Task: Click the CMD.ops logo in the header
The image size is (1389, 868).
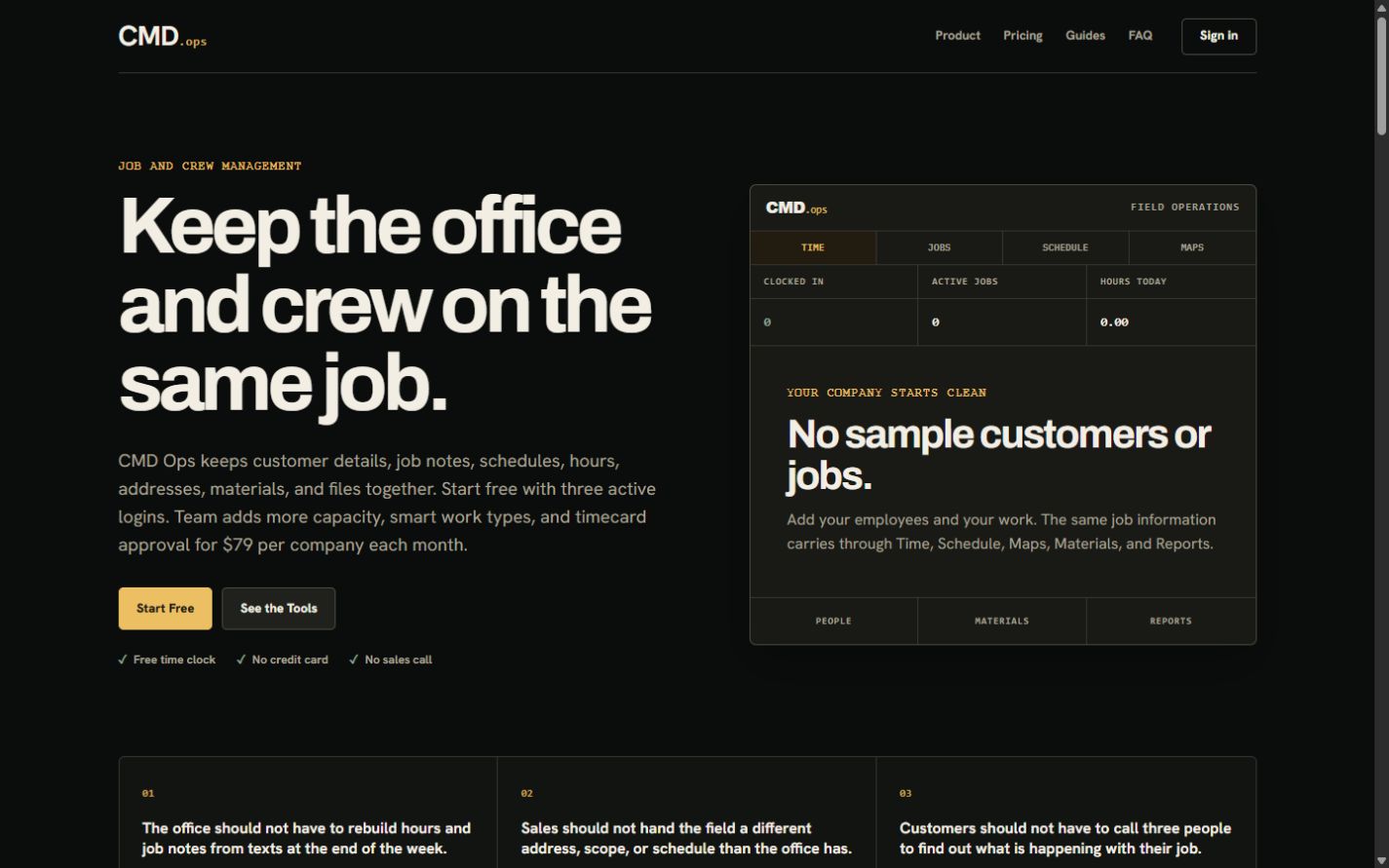Action: (162, 36)
